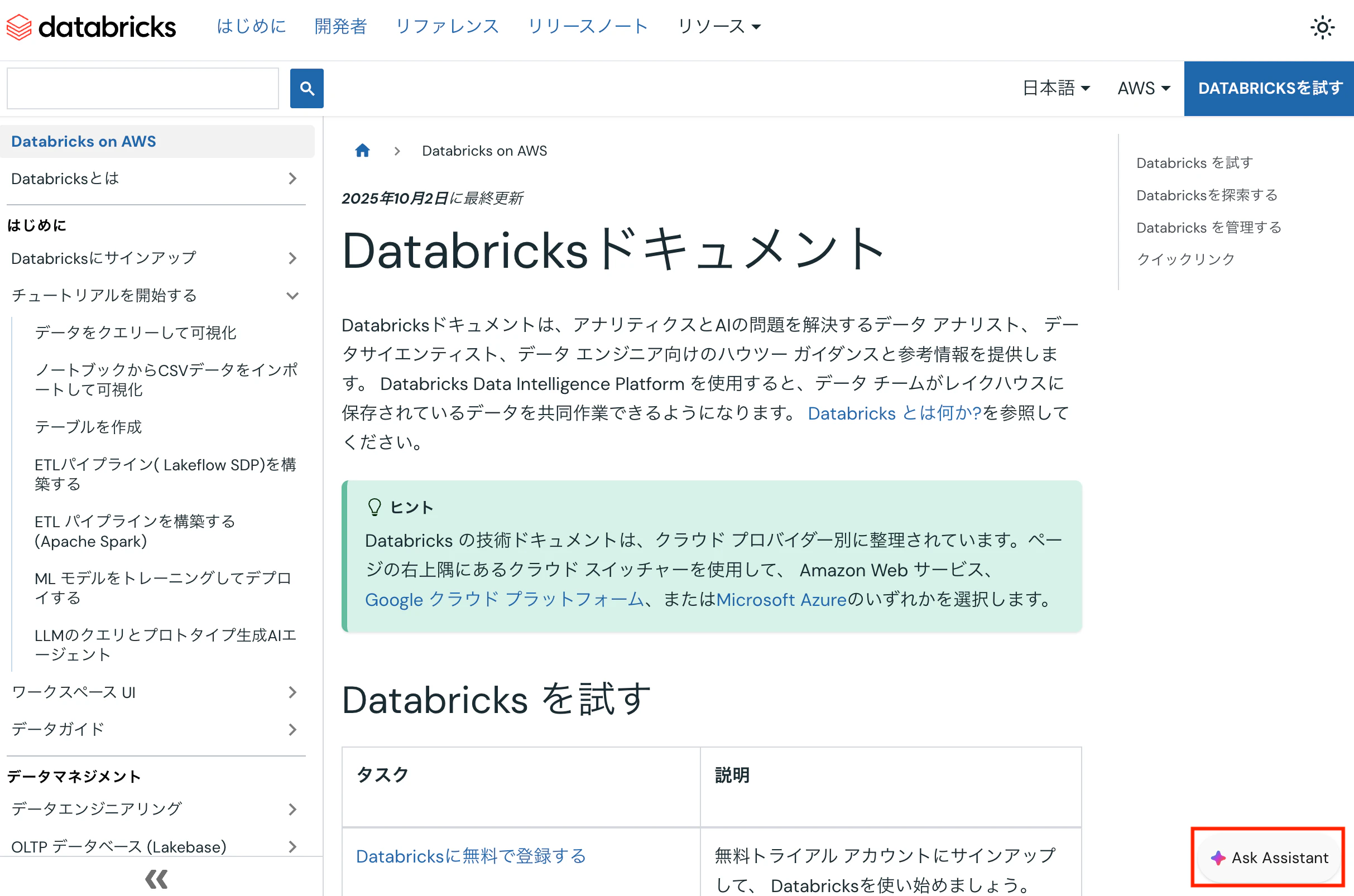Click the DATABRICKSを試す button
The image size is (1354, 896).
pyautogui.click(x=1269, y=89)
